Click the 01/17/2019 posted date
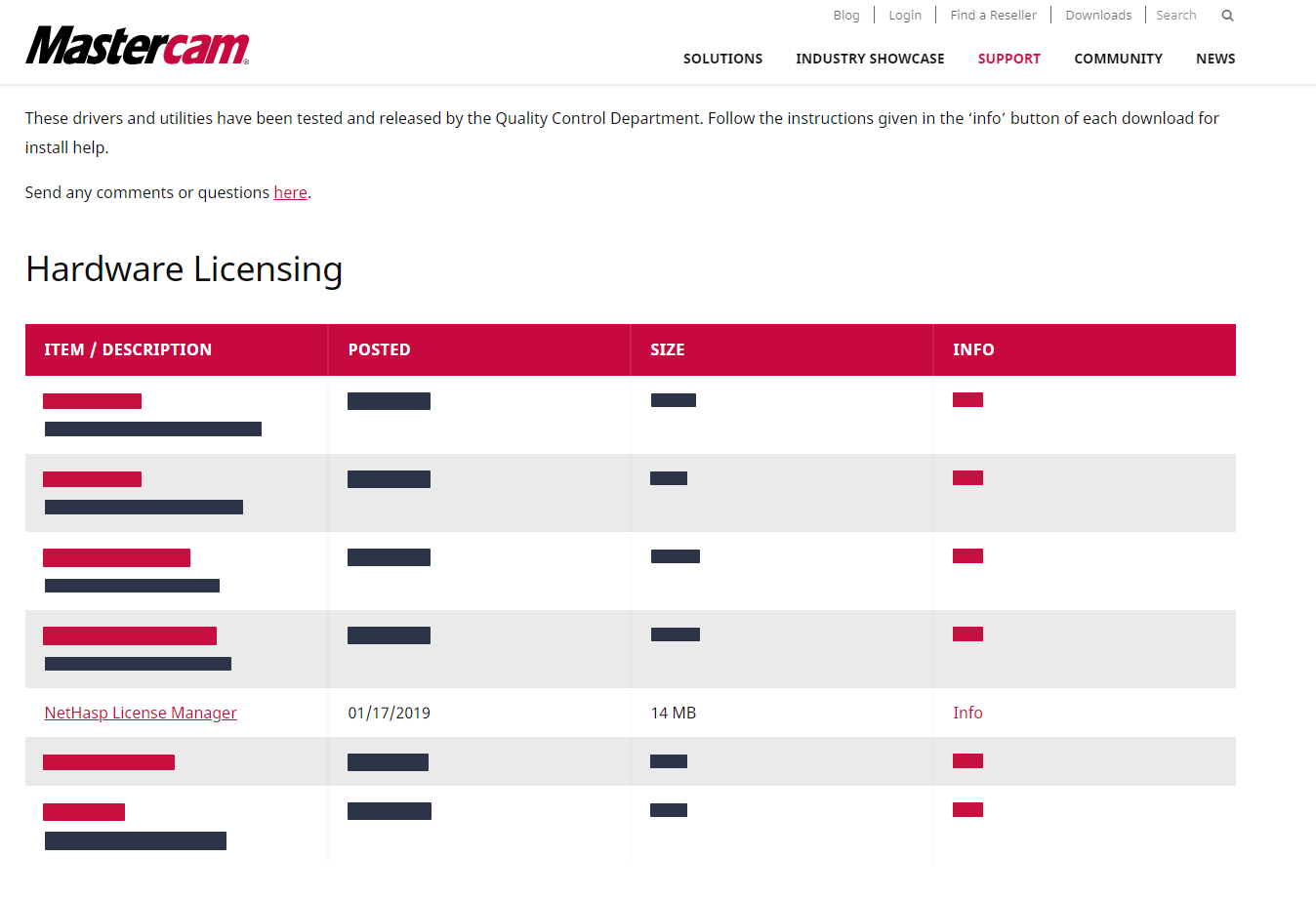1316x899 pixels. click(389, 713)
